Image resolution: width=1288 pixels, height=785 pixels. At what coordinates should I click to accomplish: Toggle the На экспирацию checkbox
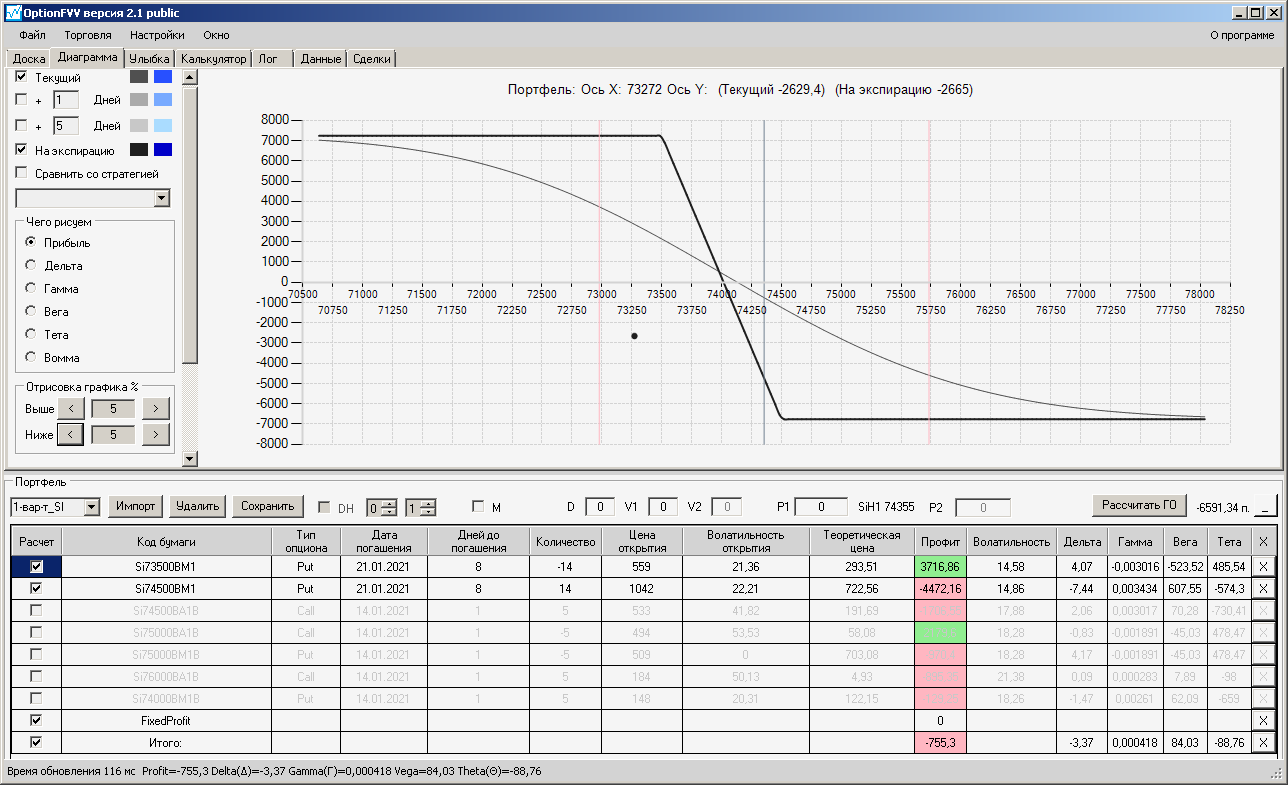pyautogui.click(x=21, y=150)
